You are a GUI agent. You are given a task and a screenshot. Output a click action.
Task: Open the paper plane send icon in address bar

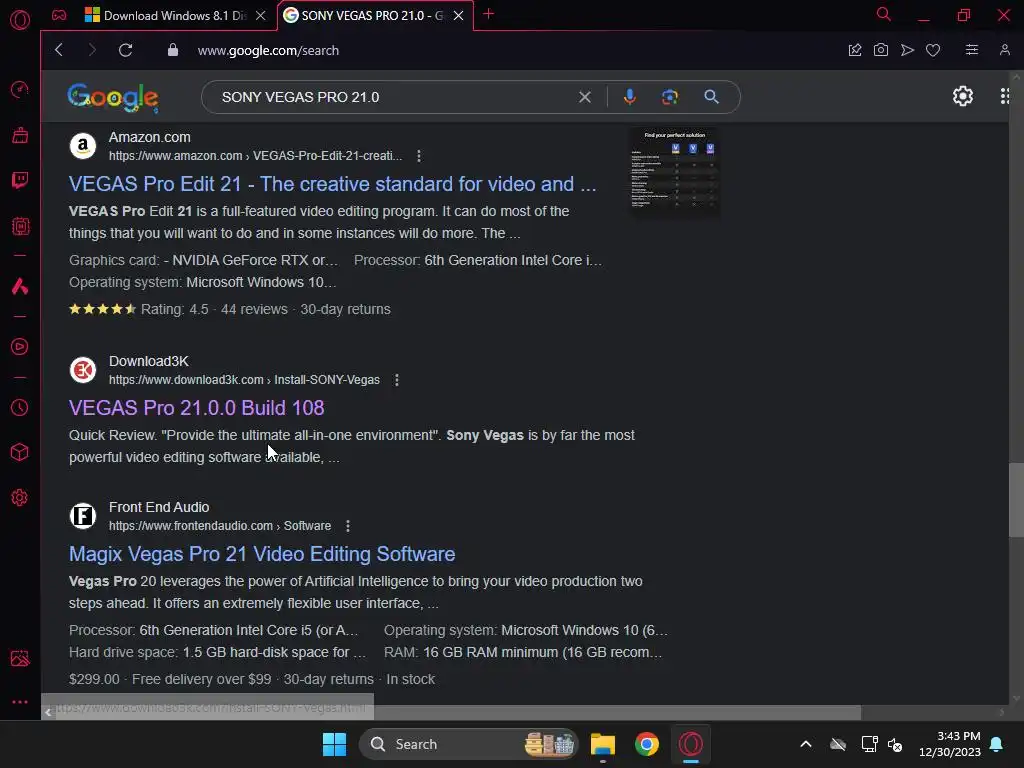[907, 50]
